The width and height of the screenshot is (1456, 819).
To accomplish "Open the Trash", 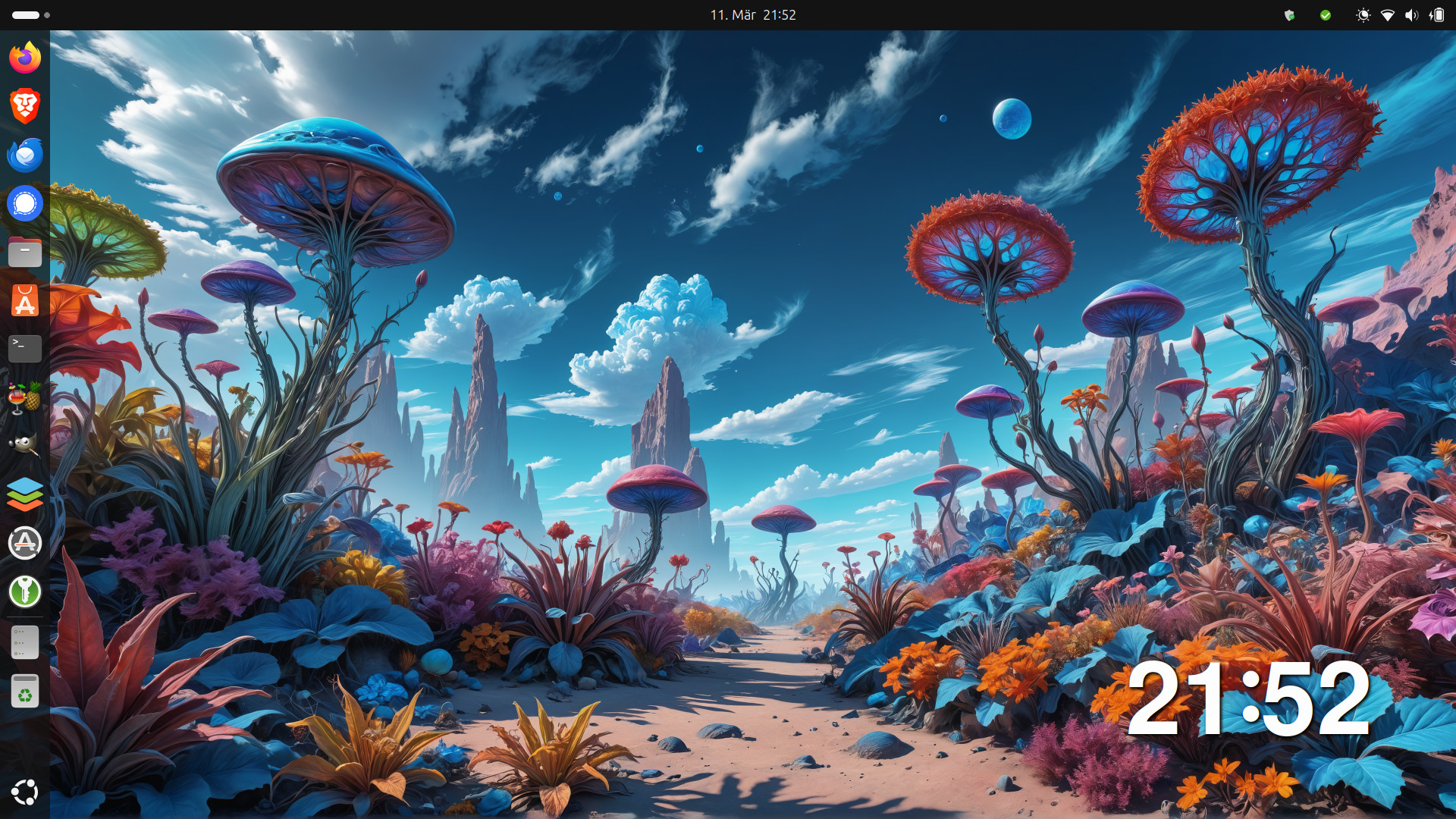I will point(25,691).
